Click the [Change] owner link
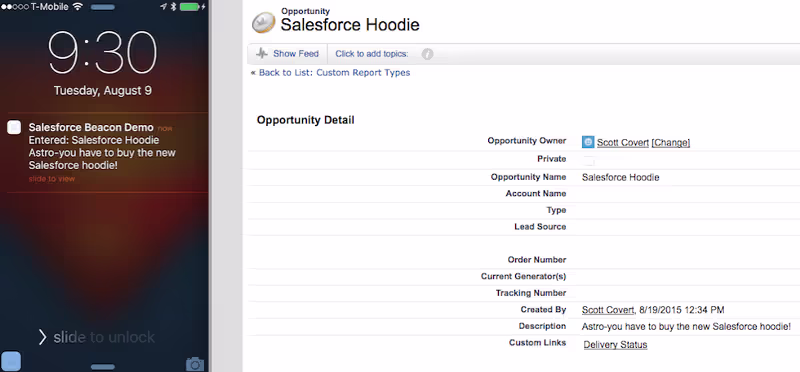 pyautogui.click(x=670, y=142)
